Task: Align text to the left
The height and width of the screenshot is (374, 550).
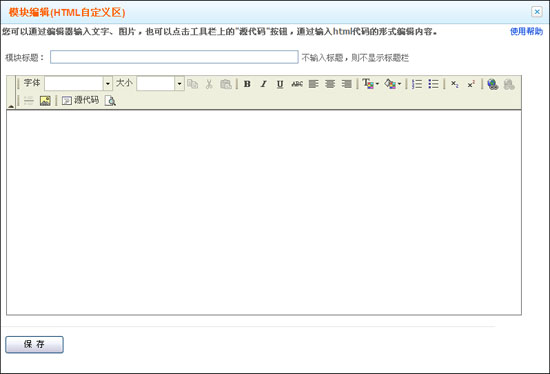Action: [x=313, y=84]
